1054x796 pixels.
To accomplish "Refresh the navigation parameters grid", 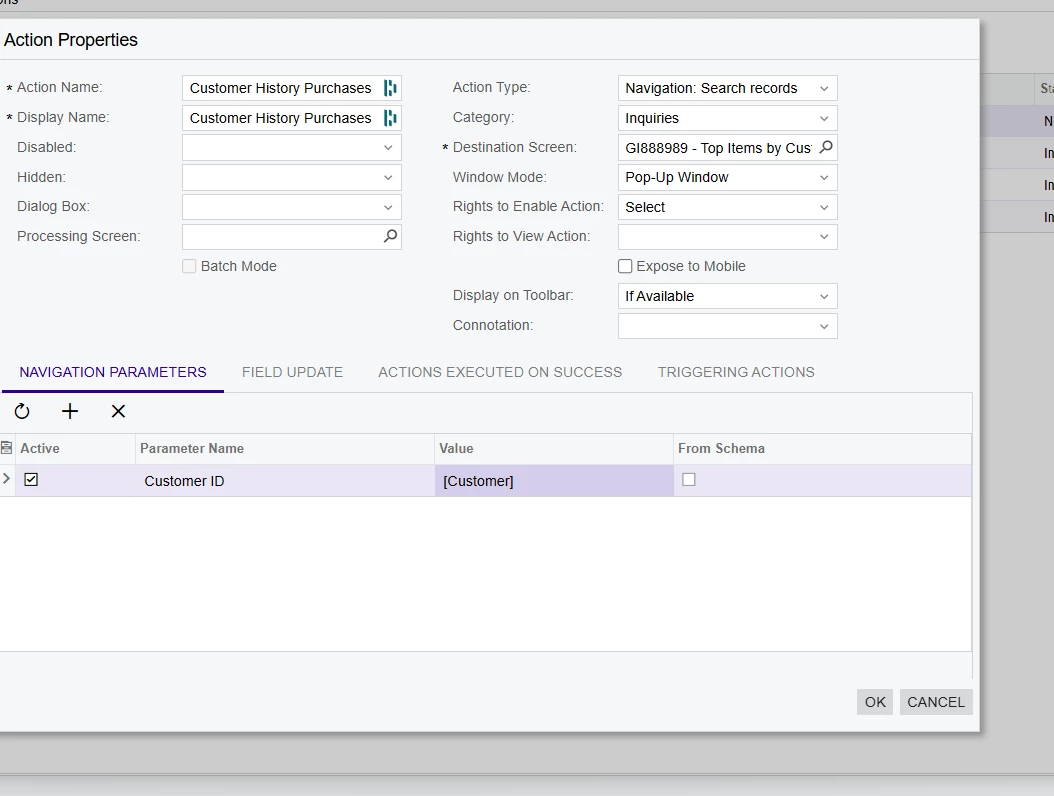I will coord(22,411).
